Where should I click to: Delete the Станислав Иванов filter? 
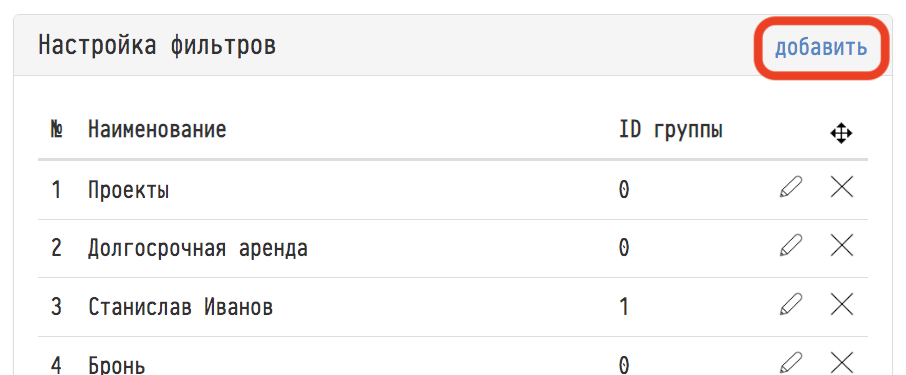[x=842, y=305]
